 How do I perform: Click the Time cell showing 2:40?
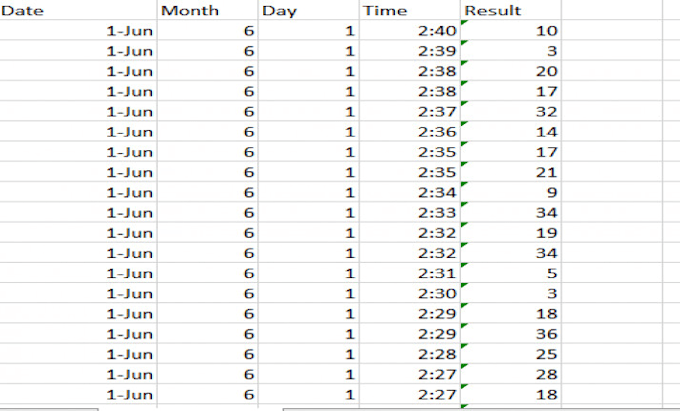[x=409, y=30]
